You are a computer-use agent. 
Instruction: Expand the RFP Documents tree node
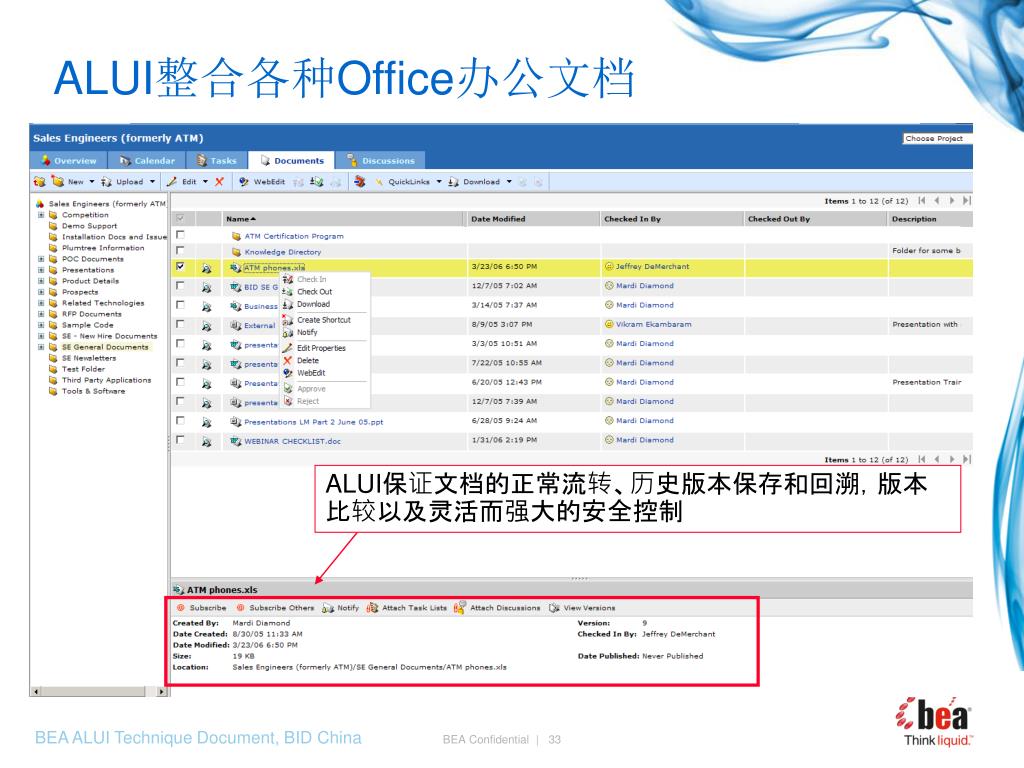(x=40, y=314)
